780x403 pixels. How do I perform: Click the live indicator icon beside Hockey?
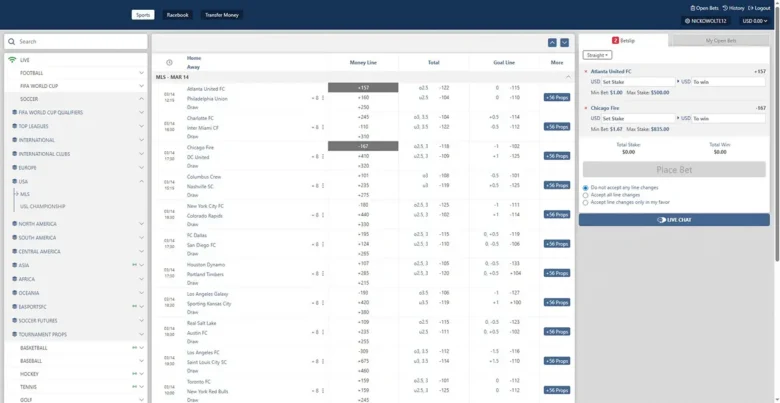(134, 374)
